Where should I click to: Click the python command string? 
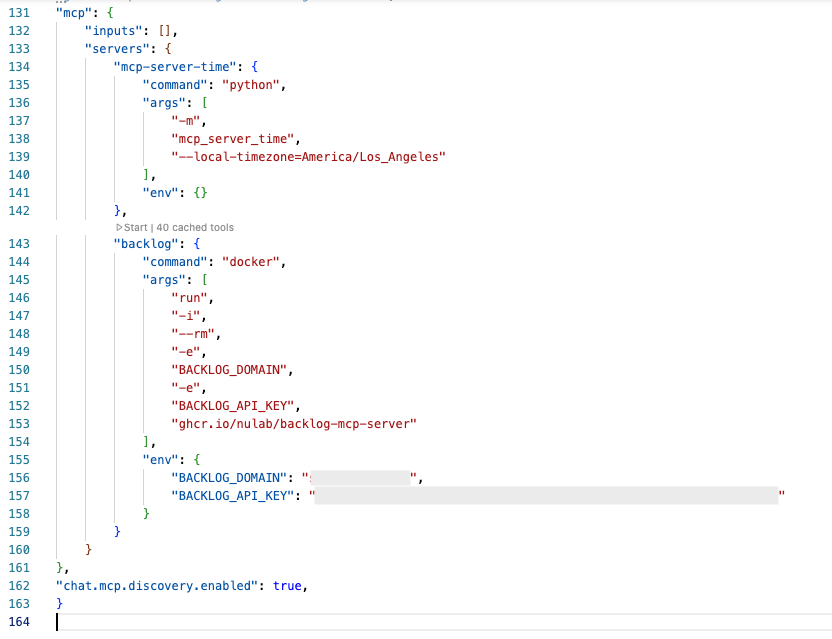[252, 84]
